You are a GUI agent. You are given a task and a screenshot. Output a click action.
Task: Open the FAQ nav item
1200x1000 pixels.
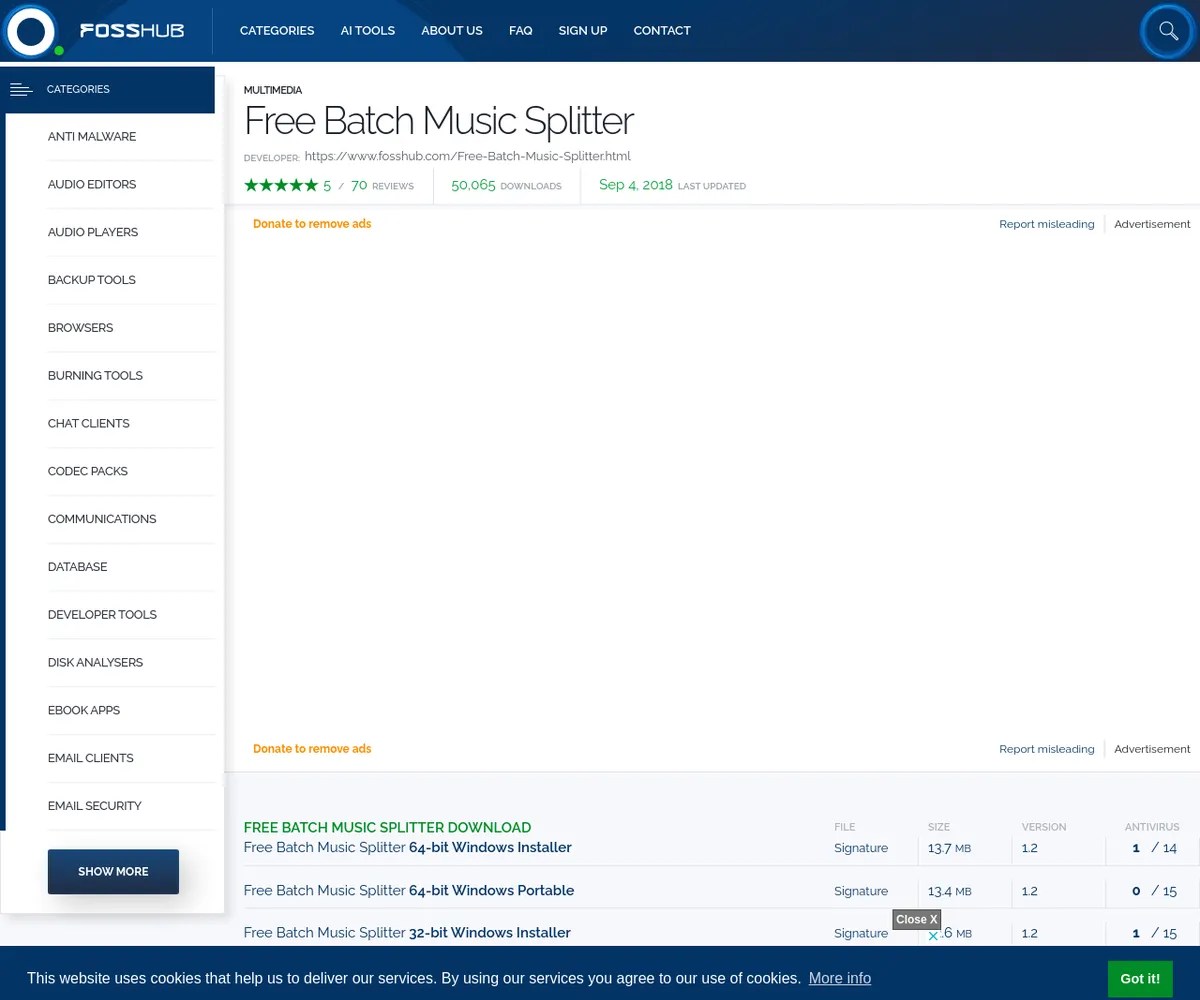pyautogui.click(x=520, y=31)
